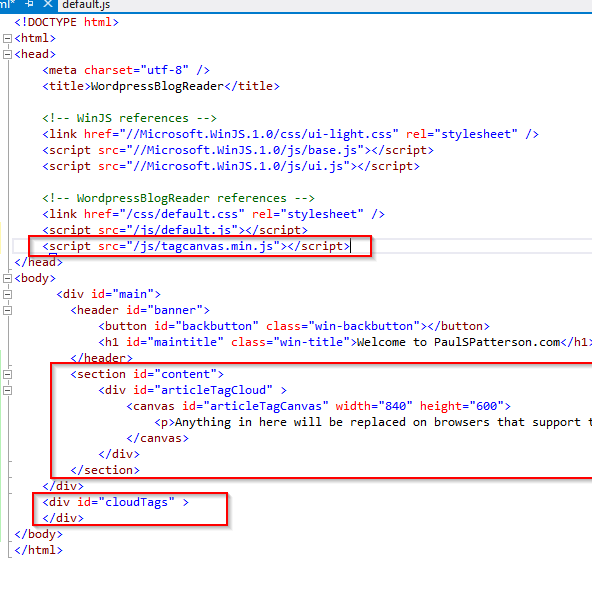Image resolution: width=592 pixels, height=592 pixels.
Task: Click the 'Anything in here will be replaced' paragraph
Action: click(373, 422)
